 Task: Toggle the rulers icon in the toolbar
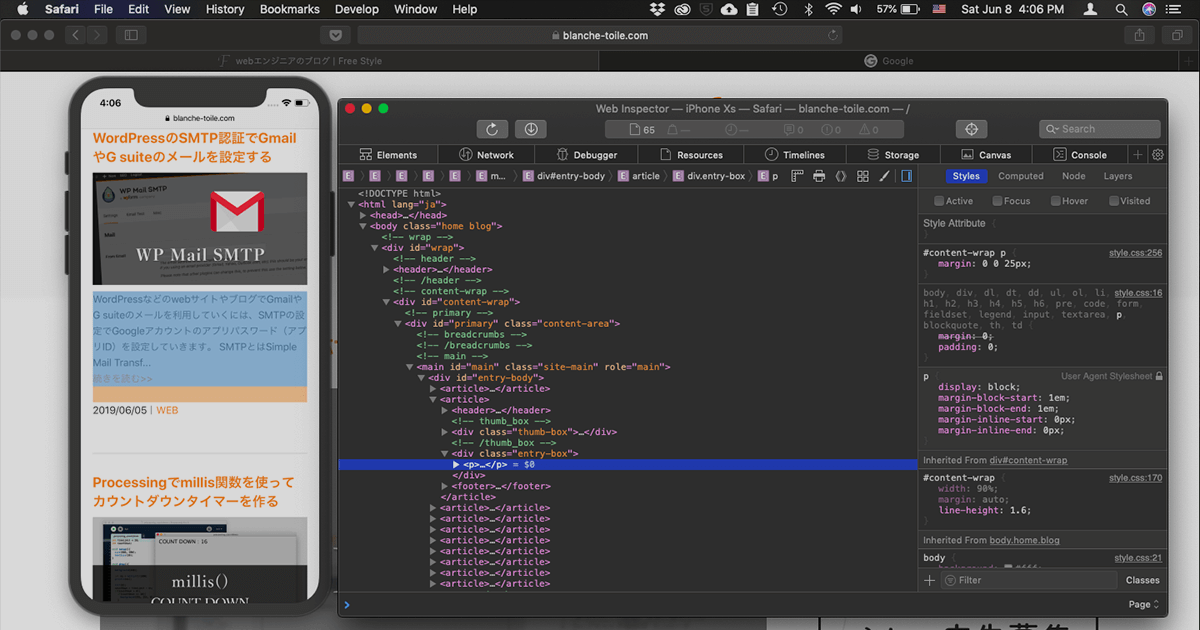point(797,175)
